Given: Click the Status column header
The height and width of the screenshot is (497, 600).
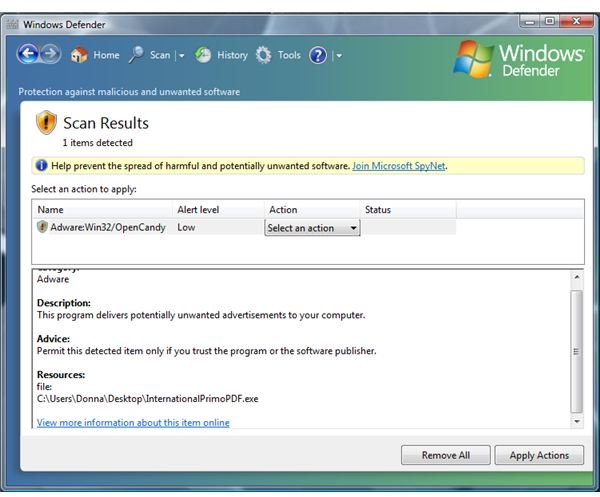Looking at the screenshot, I should 408,209.
